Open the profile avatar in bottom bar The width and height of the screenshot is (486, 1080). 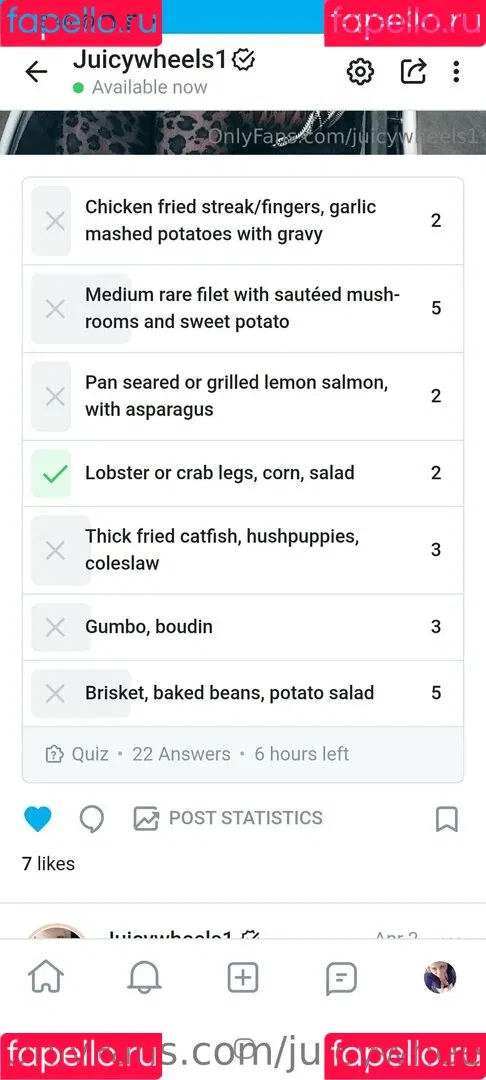point(440,977)
